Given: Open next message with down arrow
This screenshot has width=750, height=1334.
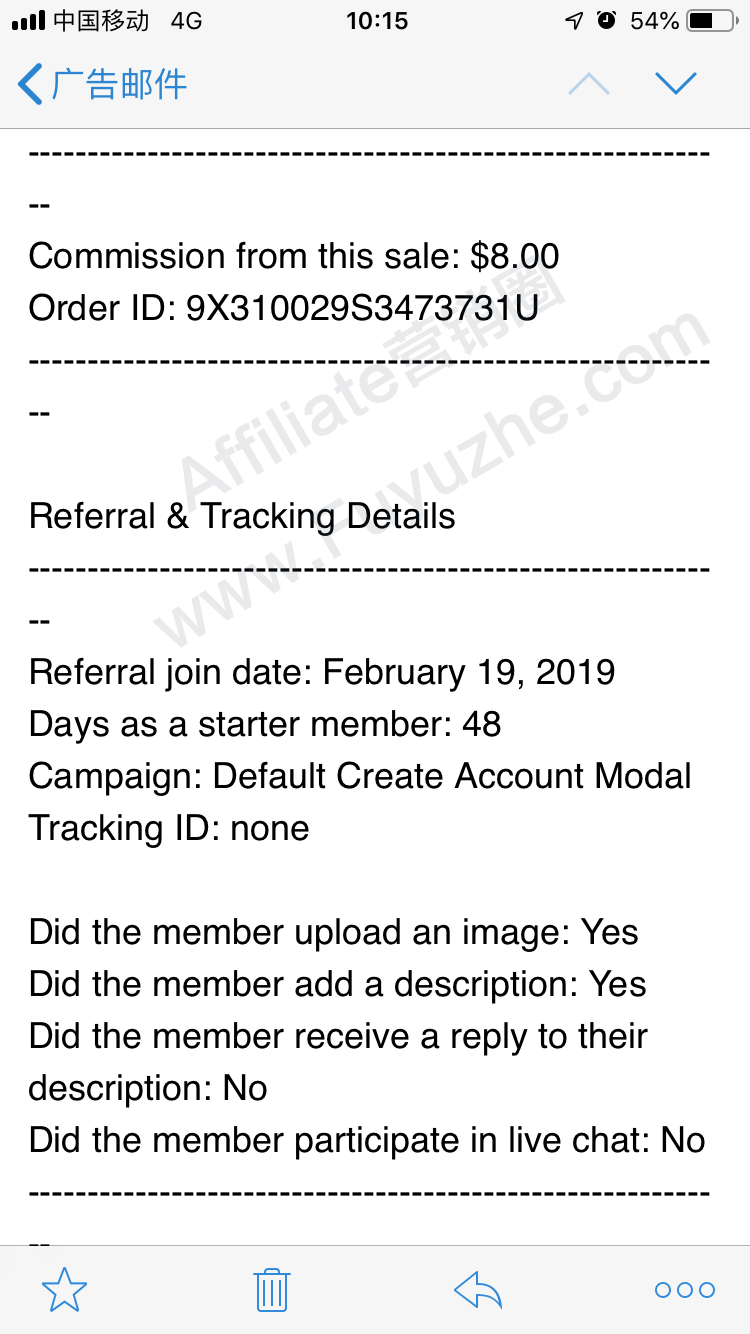Looking at the screenshot, I should tap(676, 84).
